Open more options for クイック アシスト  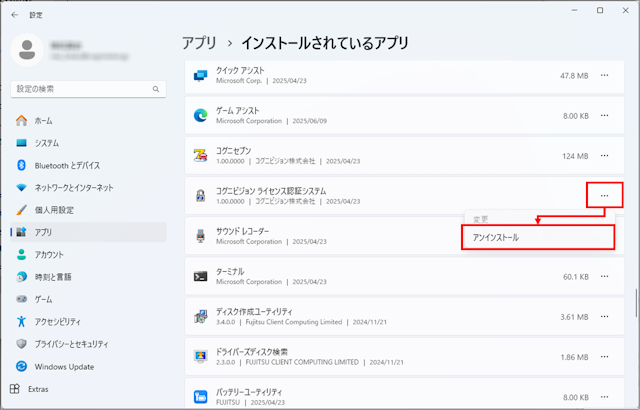pyautogui.click(x=604, y=75)
